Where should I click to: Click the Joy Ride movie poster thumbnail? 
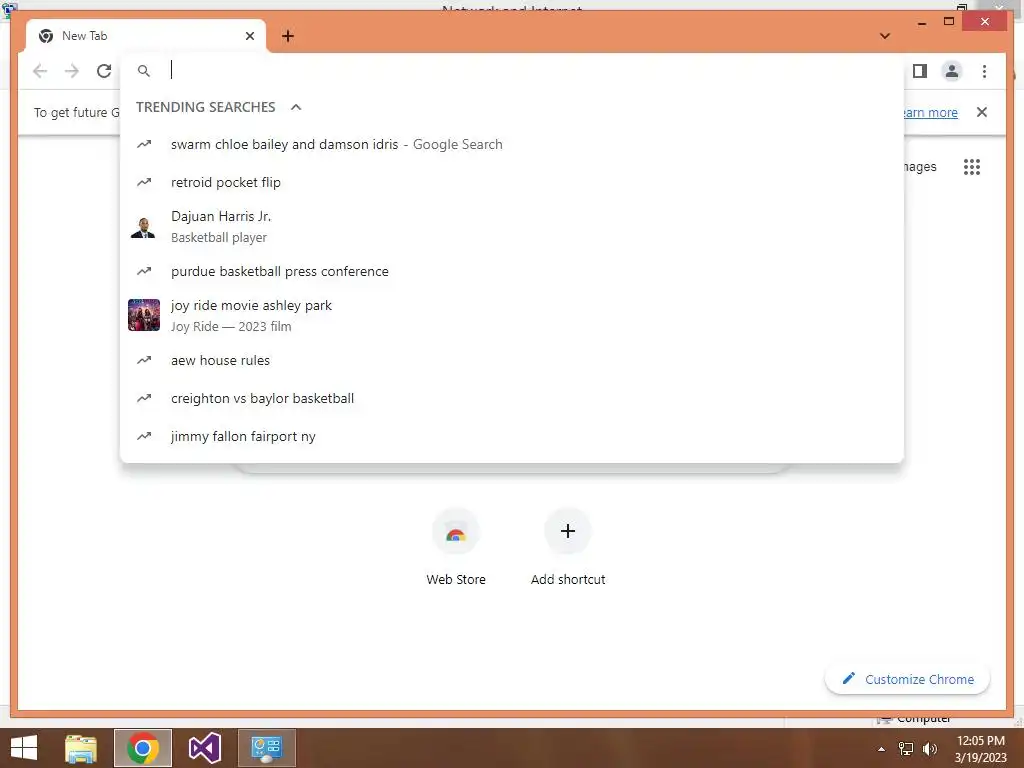(144, 315)
